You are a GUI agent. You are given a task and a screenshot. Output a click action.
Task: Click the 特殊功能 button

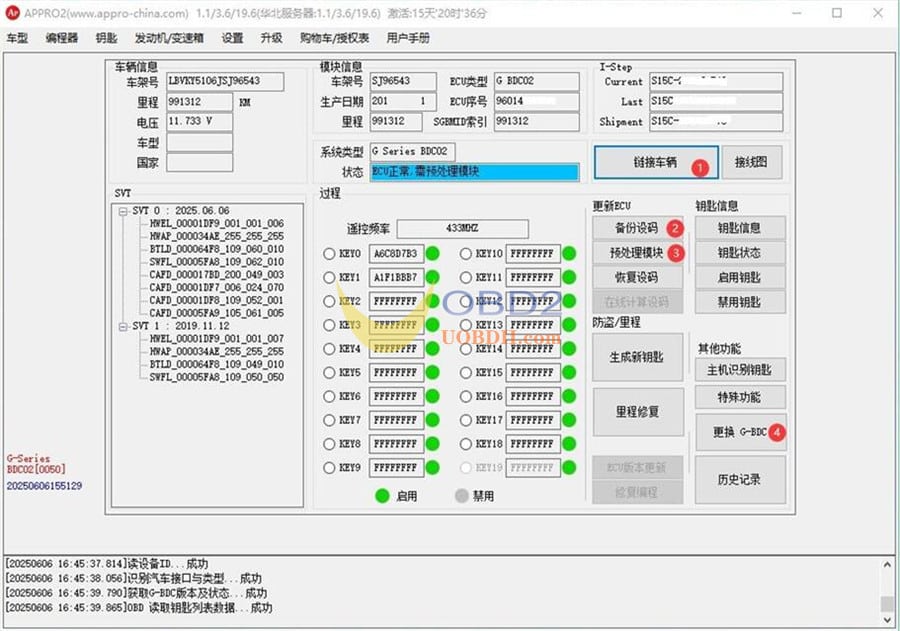click(x=740, y=397)
